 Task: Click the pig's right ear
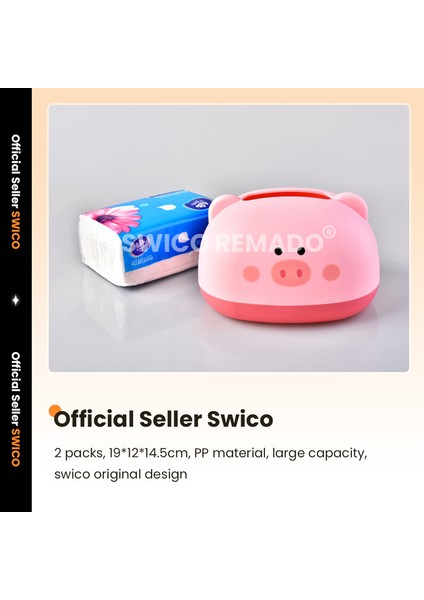coord(352,204)
